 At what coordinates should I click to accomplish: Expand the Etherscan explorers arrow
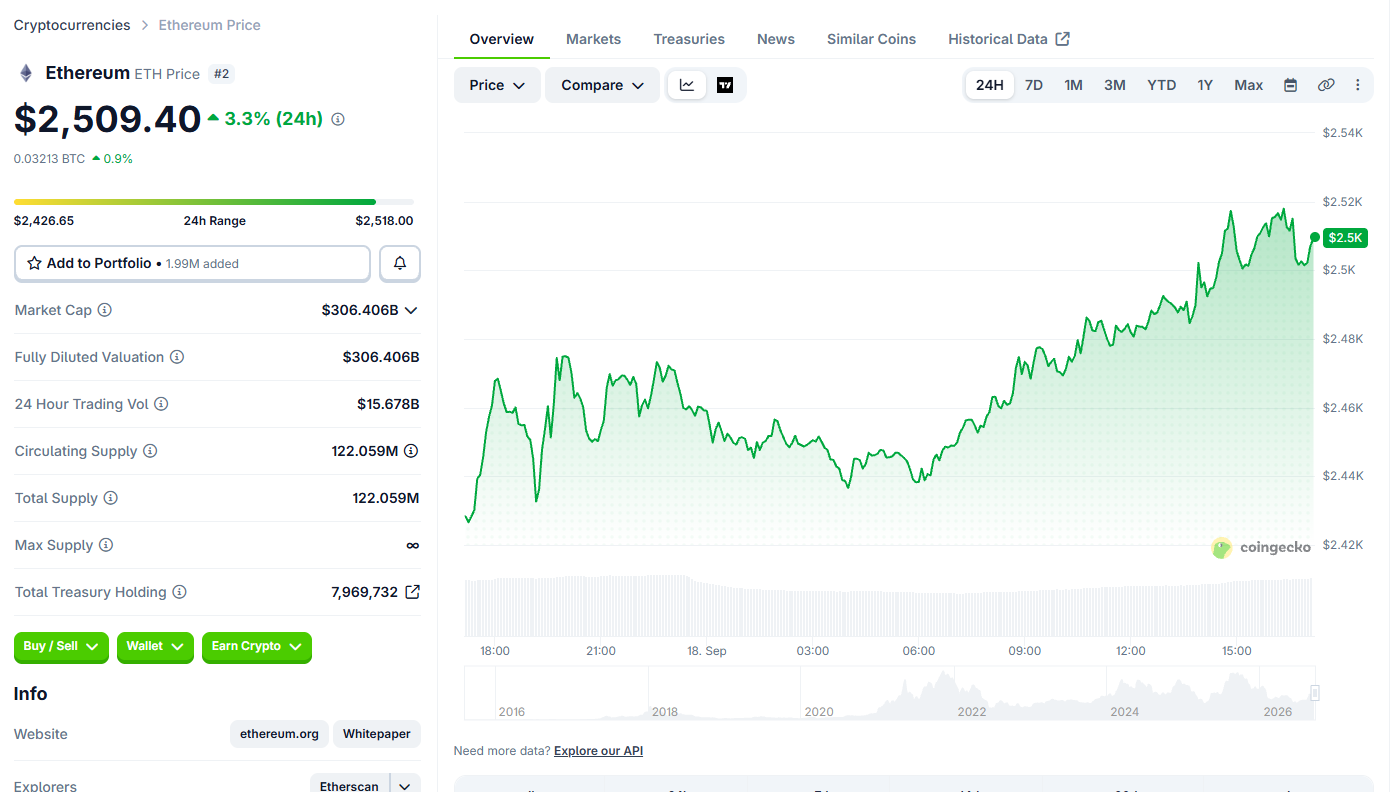404,787
